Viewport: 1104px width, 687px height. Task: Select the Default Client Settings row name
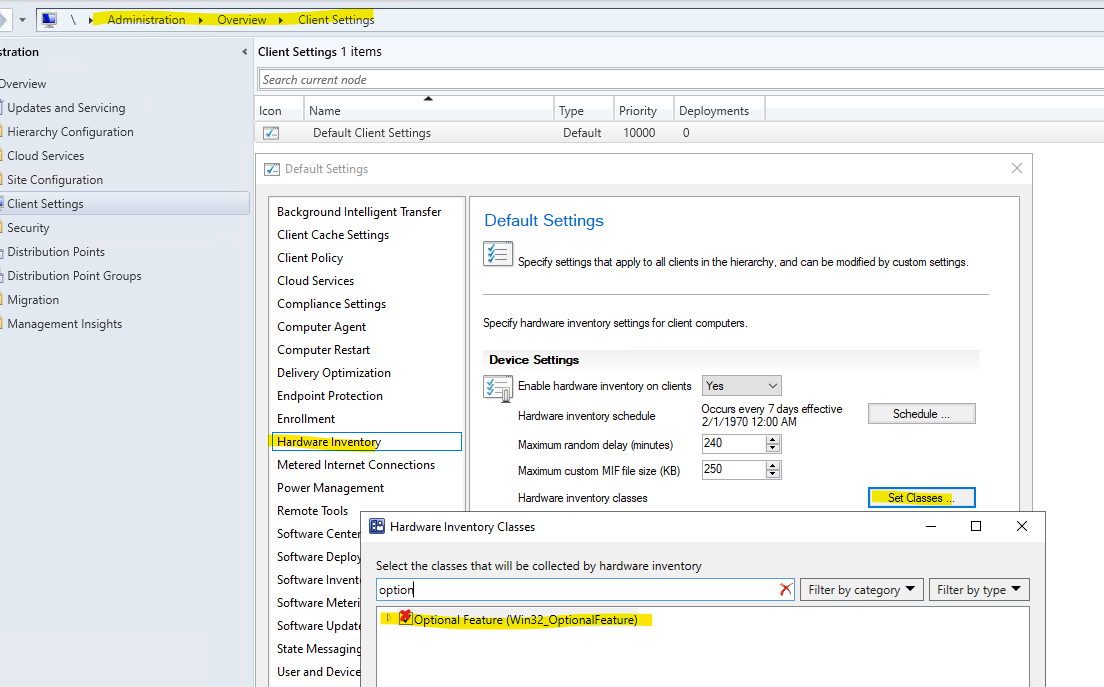click(x=372, y=133)
